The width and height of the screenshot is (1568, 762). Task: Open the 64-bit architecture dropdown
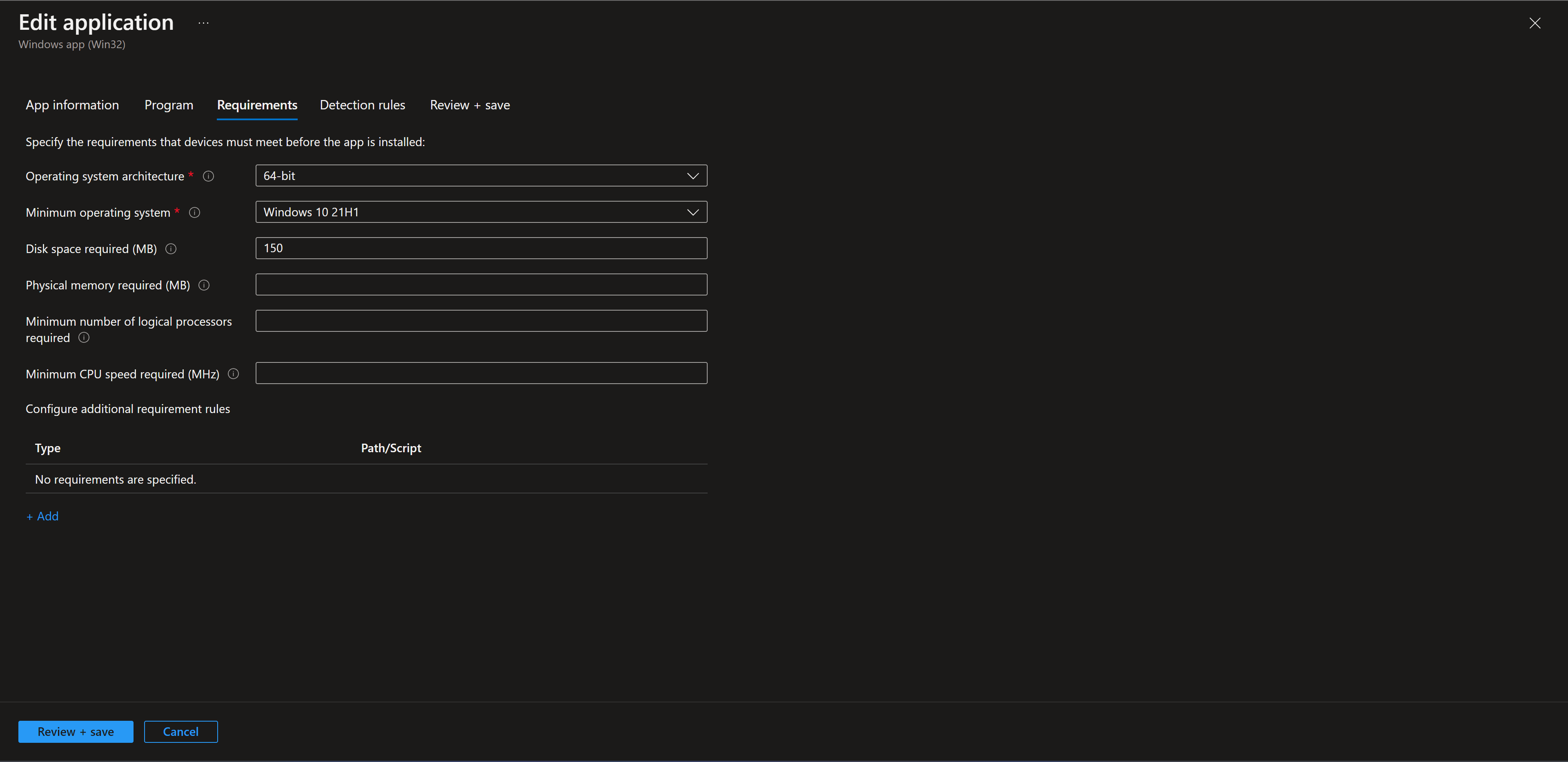pos(481,176)
